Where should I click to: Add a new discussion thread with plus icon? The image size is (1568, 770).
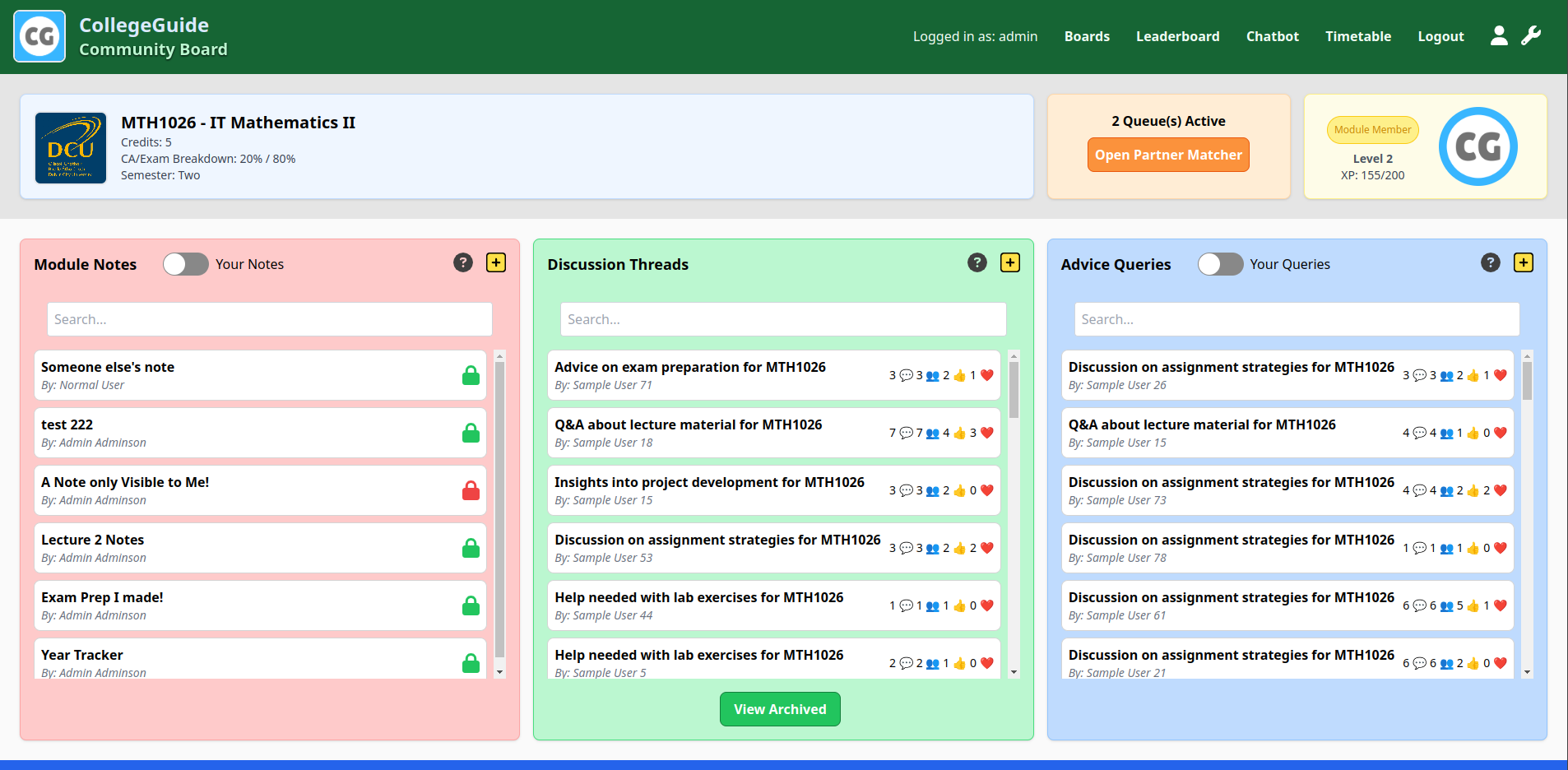tap(1010, 262)
